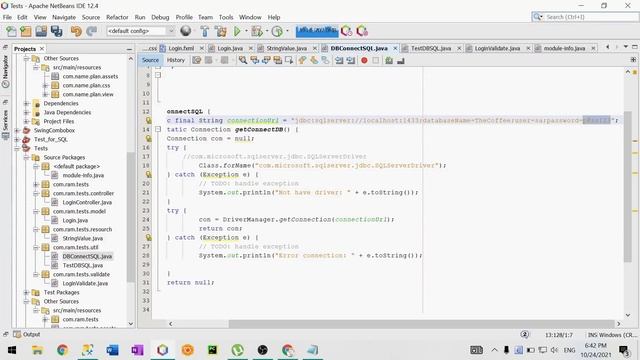Open the Navigate menu
Image resolution: width=640 pixels, height=360 pixels.
[x=64, y=17]
